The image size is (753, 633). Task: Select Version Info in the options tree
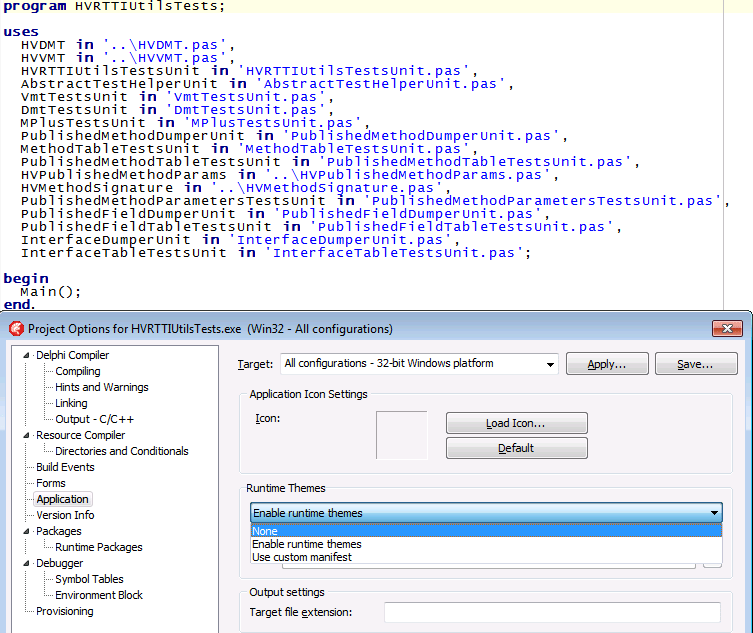pyautogui.click(x=65, y=515)
